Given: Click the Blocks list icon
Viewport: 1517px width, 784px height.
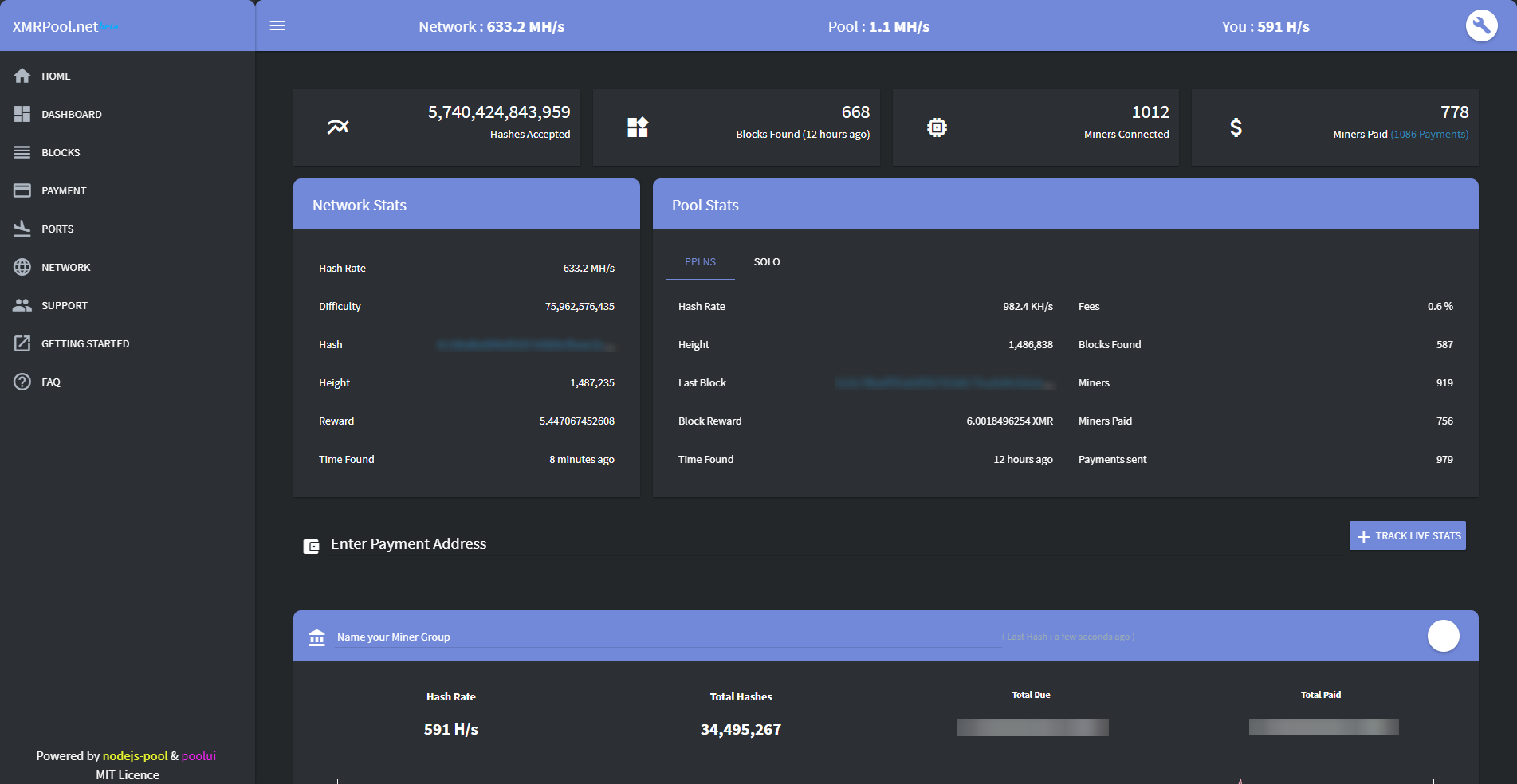Looking at the screenshot, I should (22, 152).
